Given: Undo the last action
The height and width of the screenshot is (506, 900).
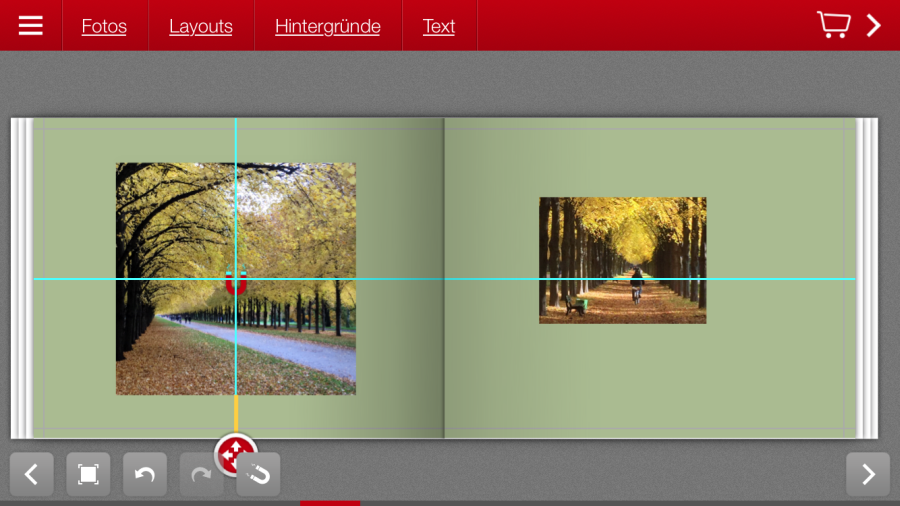Looking at the screenshot, I should pyautogui.click(x=145, y=474).
